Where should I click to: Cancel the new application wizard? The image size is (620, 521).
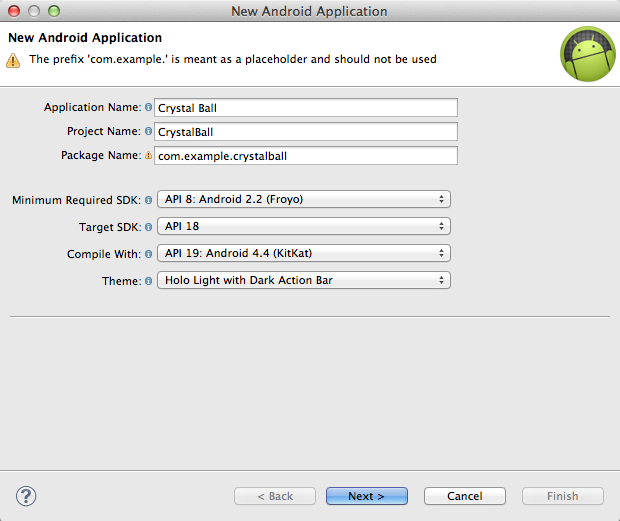464,496
